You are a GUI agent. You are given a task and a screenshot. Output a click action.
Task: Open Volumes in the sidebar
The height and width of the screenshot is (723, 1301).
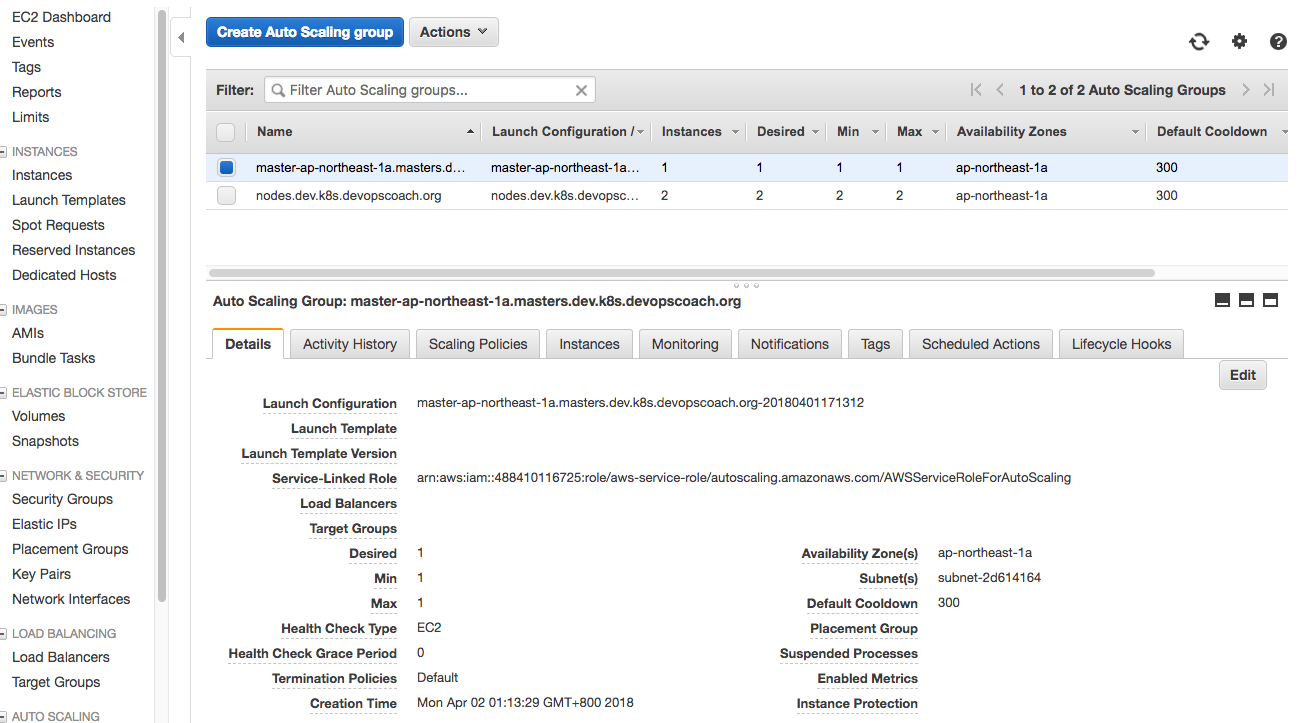[38, 416]
